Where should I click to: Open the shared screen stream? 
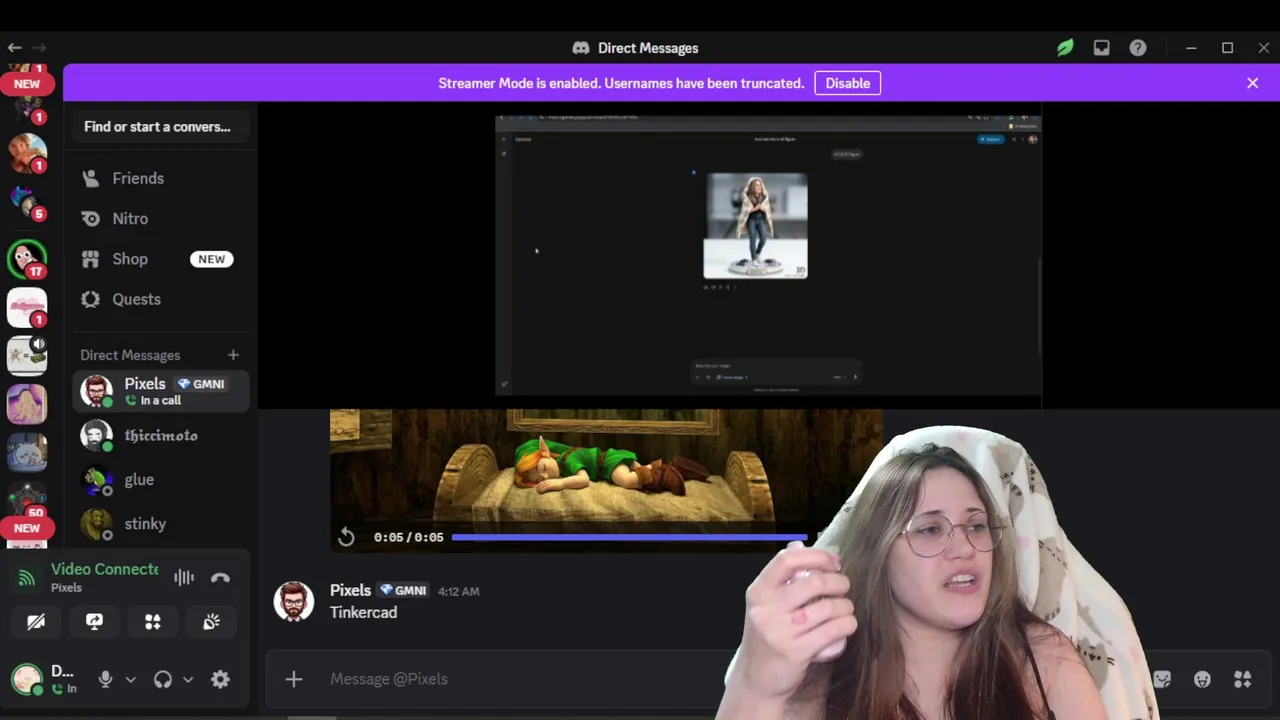pos(768,256)
